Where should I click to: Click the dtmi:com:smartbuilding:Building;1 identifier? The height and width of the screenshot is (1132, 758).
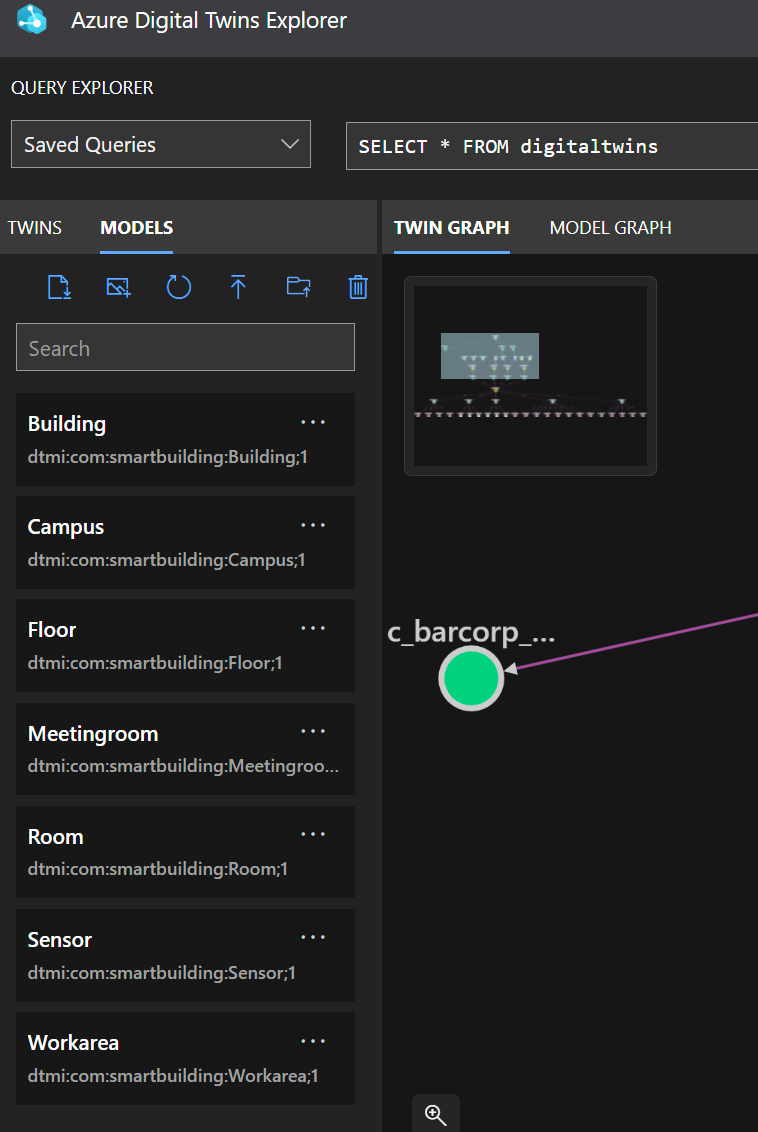tap(167, 457)
